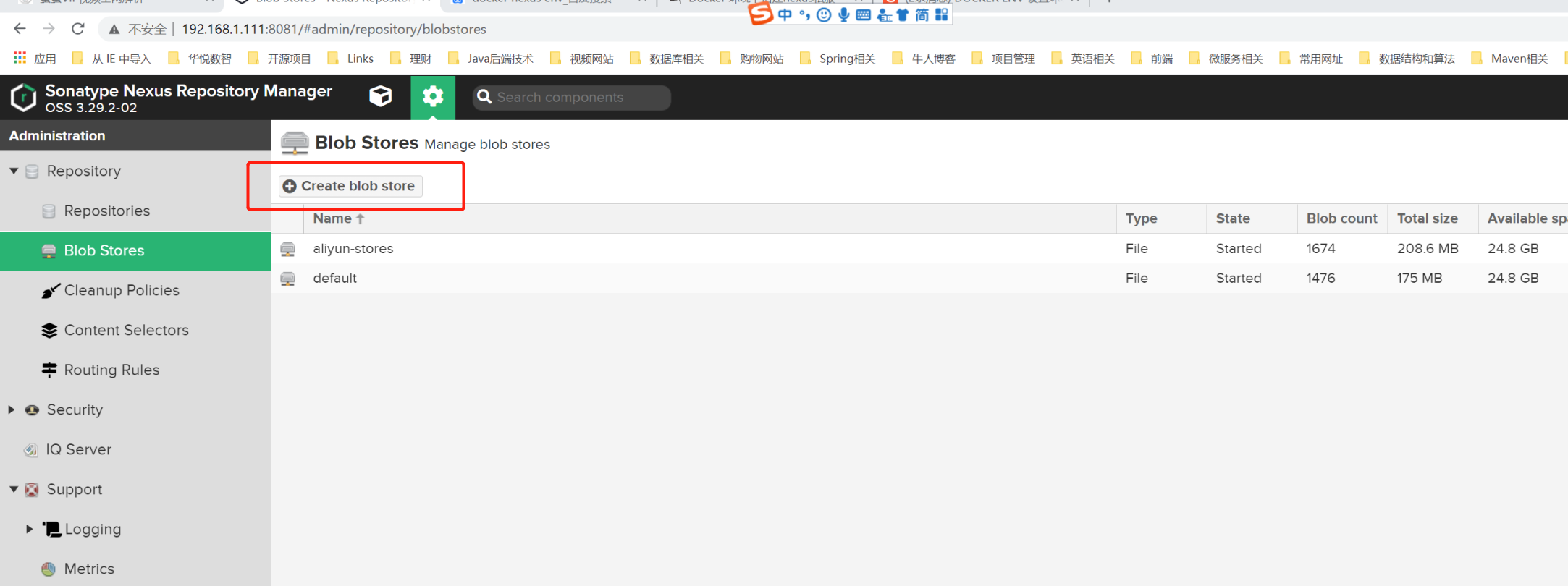Click the Sogou soft keyboard icon

(864, 14)
